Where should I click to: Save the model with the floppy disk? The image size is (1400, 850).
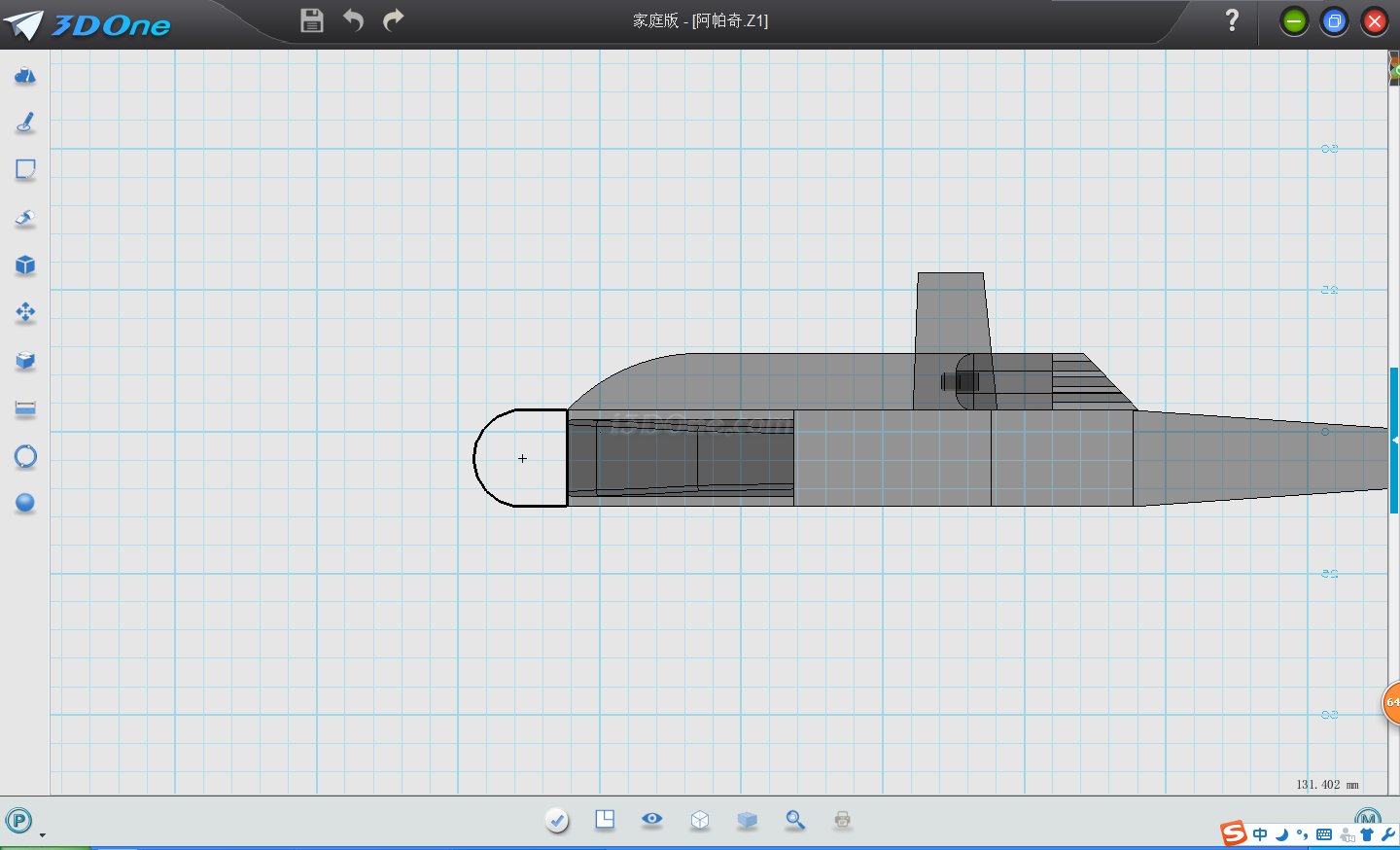311,20
